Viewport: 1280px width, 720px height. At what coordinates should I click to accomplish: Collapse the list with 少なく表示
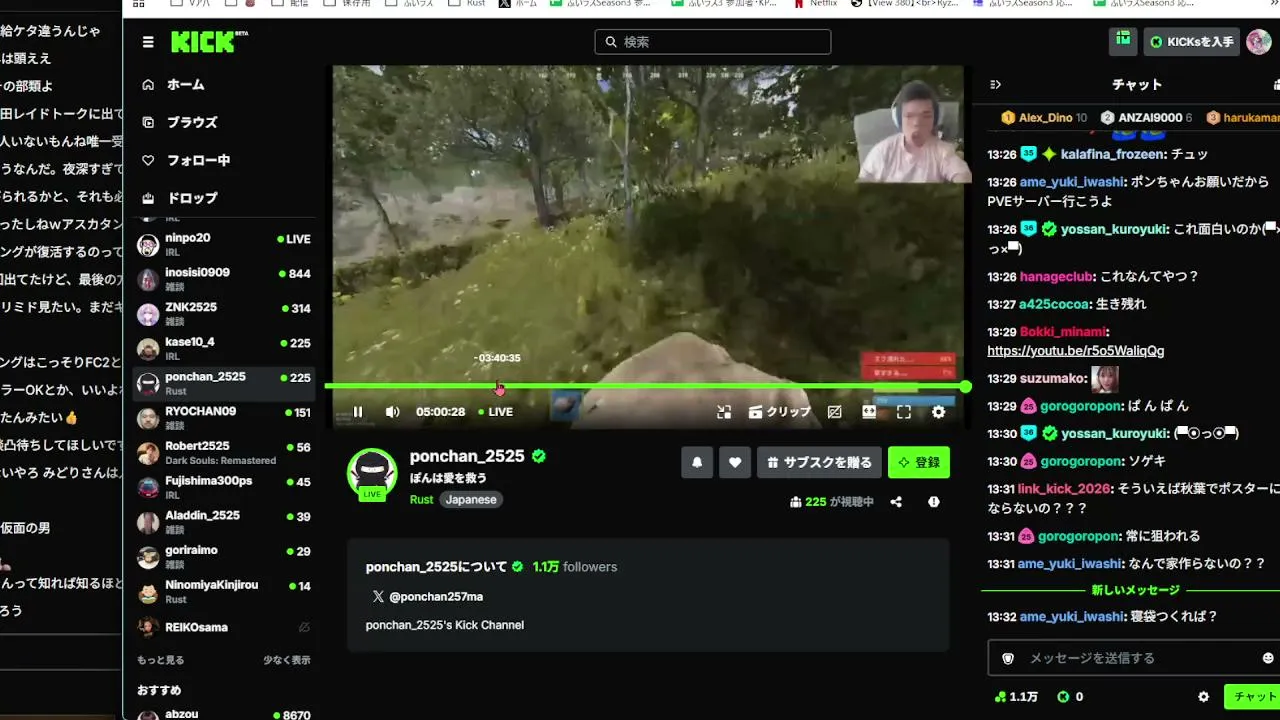click(x=287, y=660)
